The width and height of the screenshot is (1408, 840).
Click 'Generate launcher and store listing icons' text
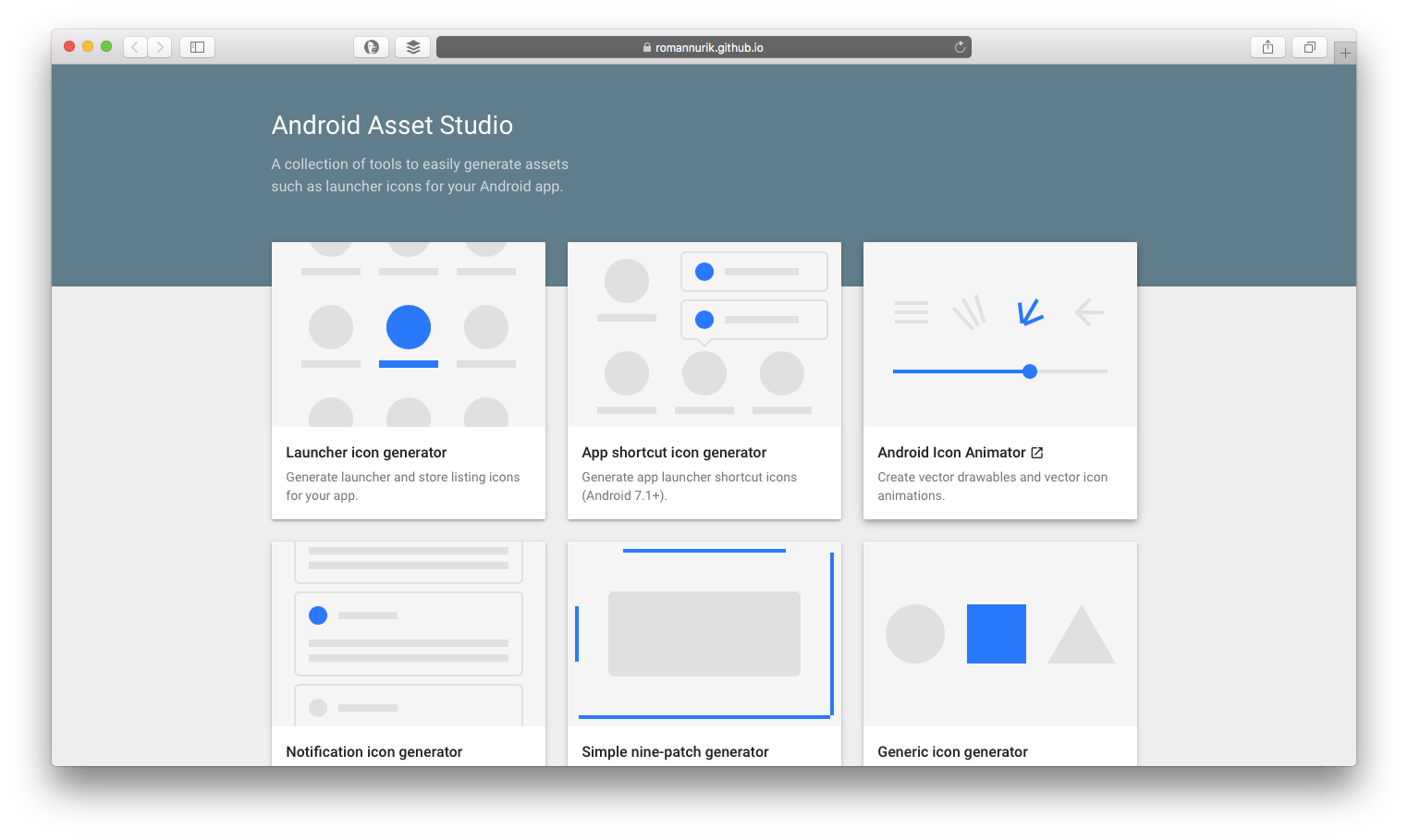(x=402, y=478)
